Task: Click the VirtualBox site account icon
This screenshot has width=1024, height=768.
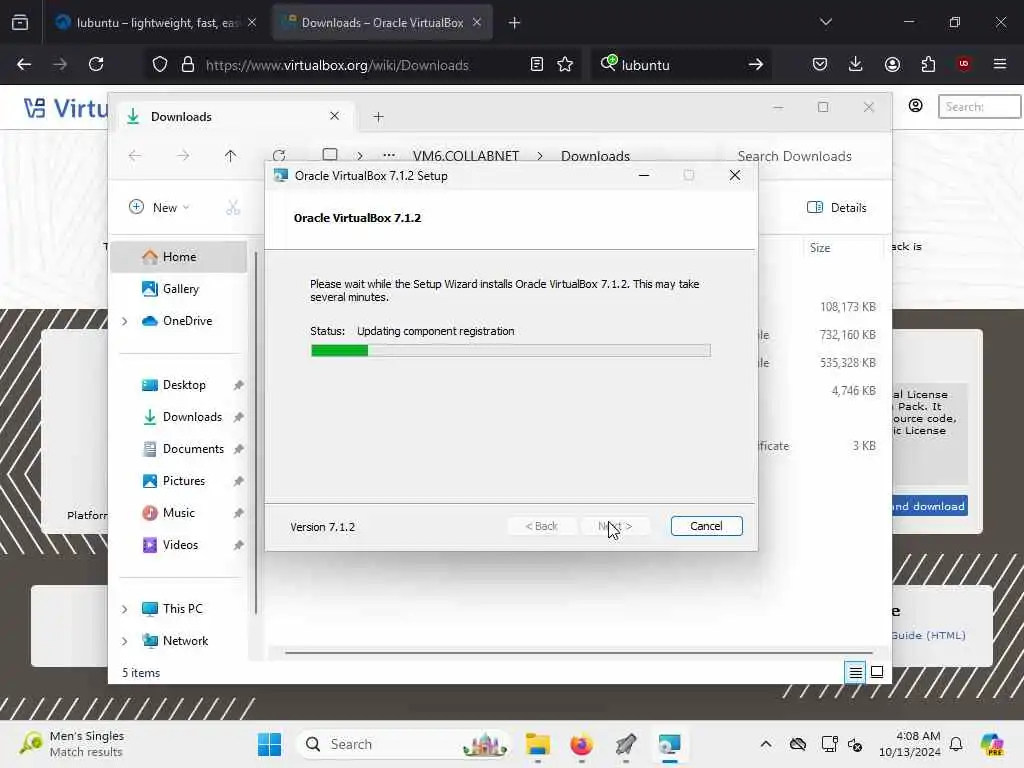Action: [x=916, y=106]
